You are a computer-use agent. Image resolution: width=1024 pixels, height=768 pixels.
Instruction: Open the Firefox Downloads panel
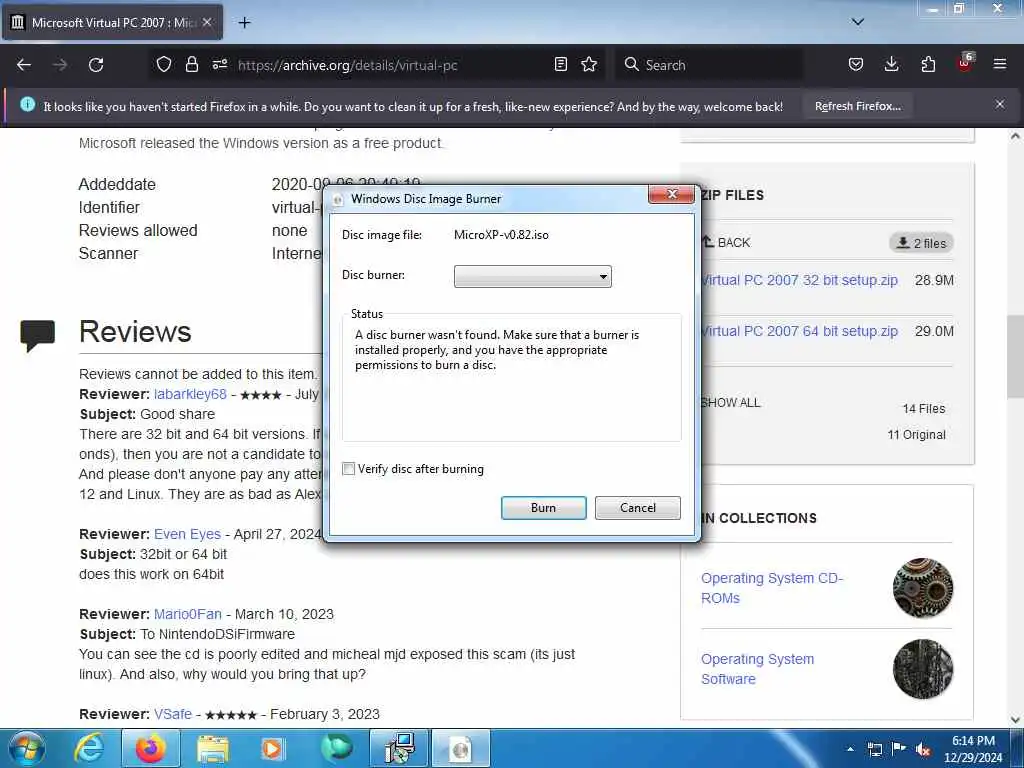891,64
